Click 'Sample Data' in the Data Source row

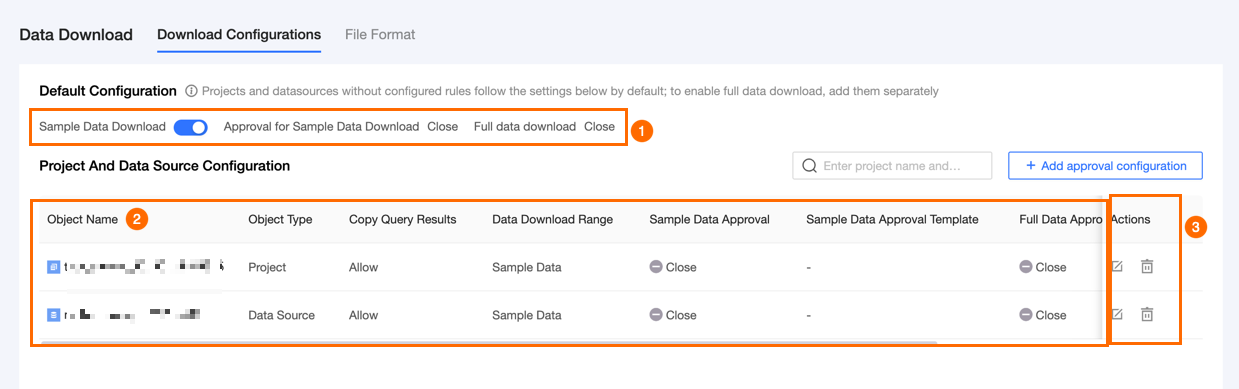[527, 315]
